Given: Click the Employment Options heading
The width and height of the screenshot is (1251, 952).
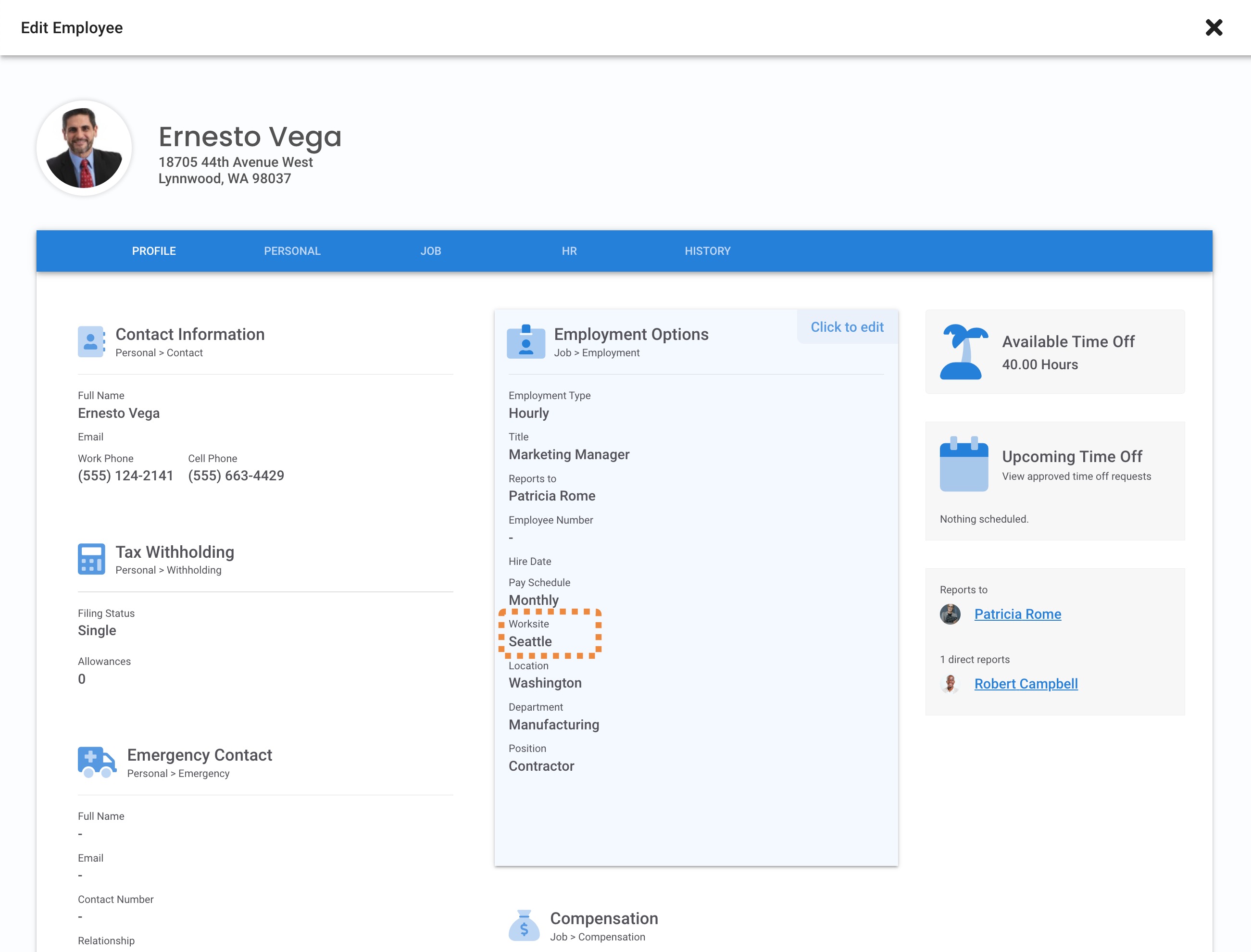Looking at the screenshot, I should click(631, 334).
